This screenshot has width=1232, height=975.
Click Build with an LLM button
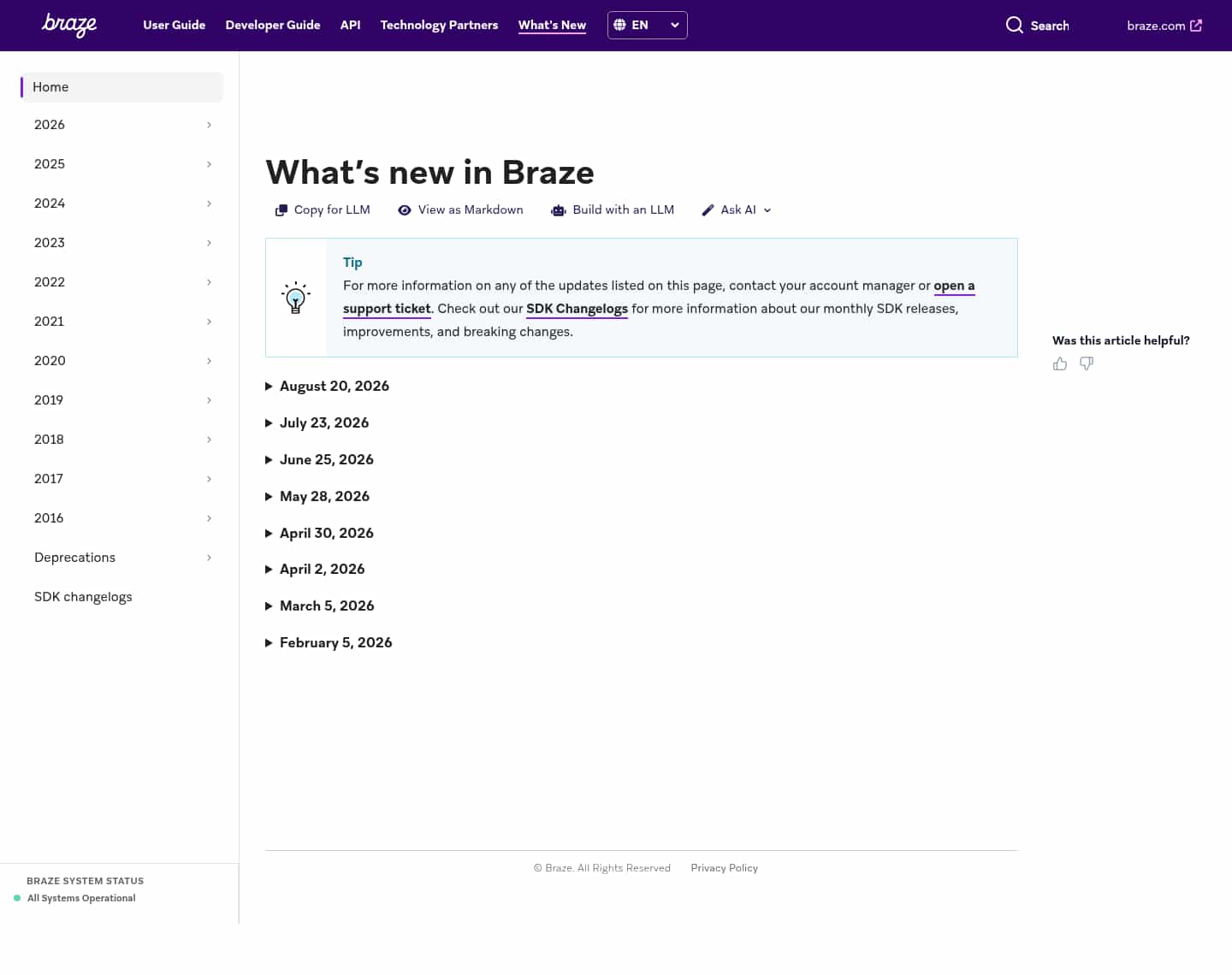(x=613, y=210)
